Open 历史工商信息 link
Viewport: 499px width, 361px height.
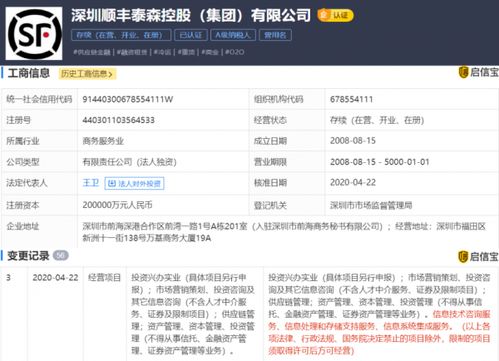coord(87,74)
